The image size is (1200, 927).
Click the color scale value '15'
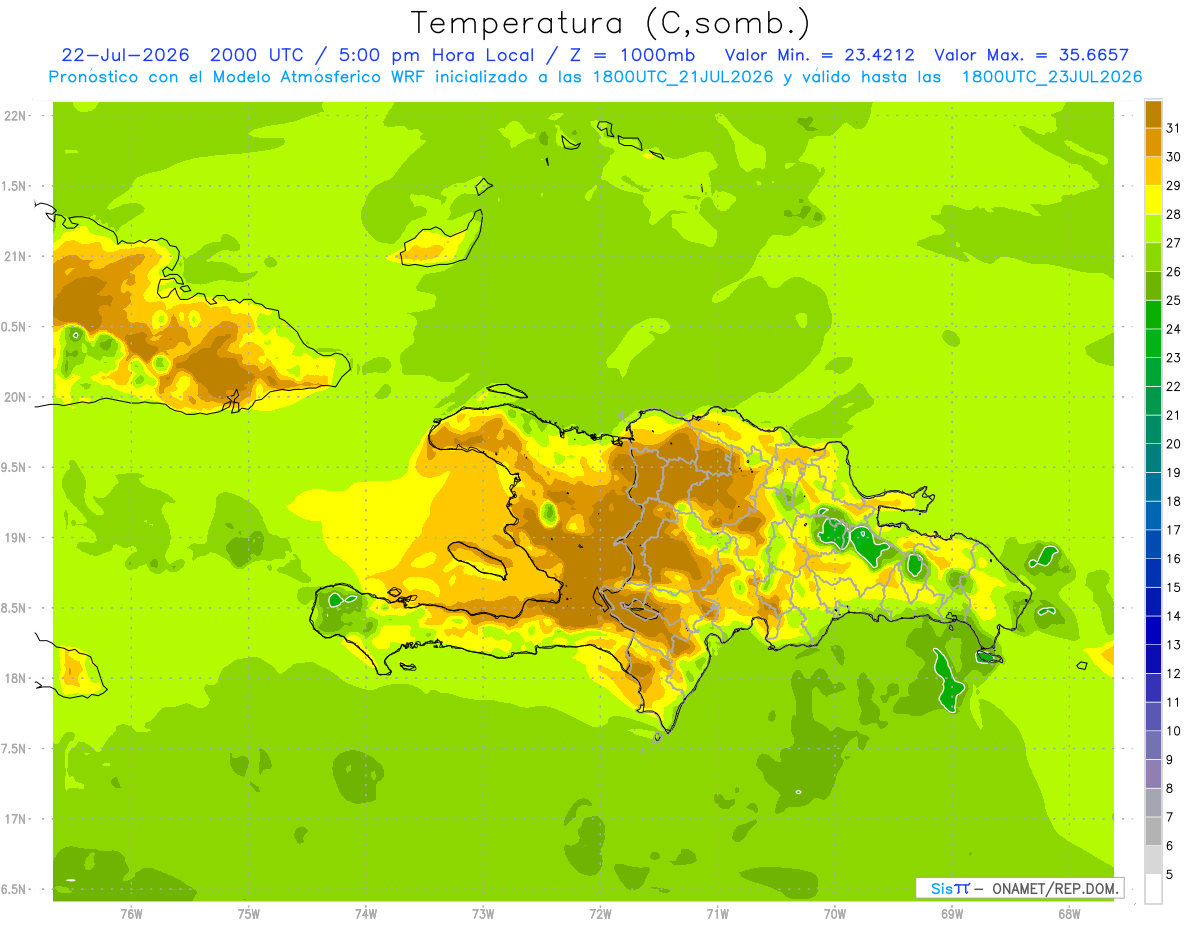click(1174, 587)
